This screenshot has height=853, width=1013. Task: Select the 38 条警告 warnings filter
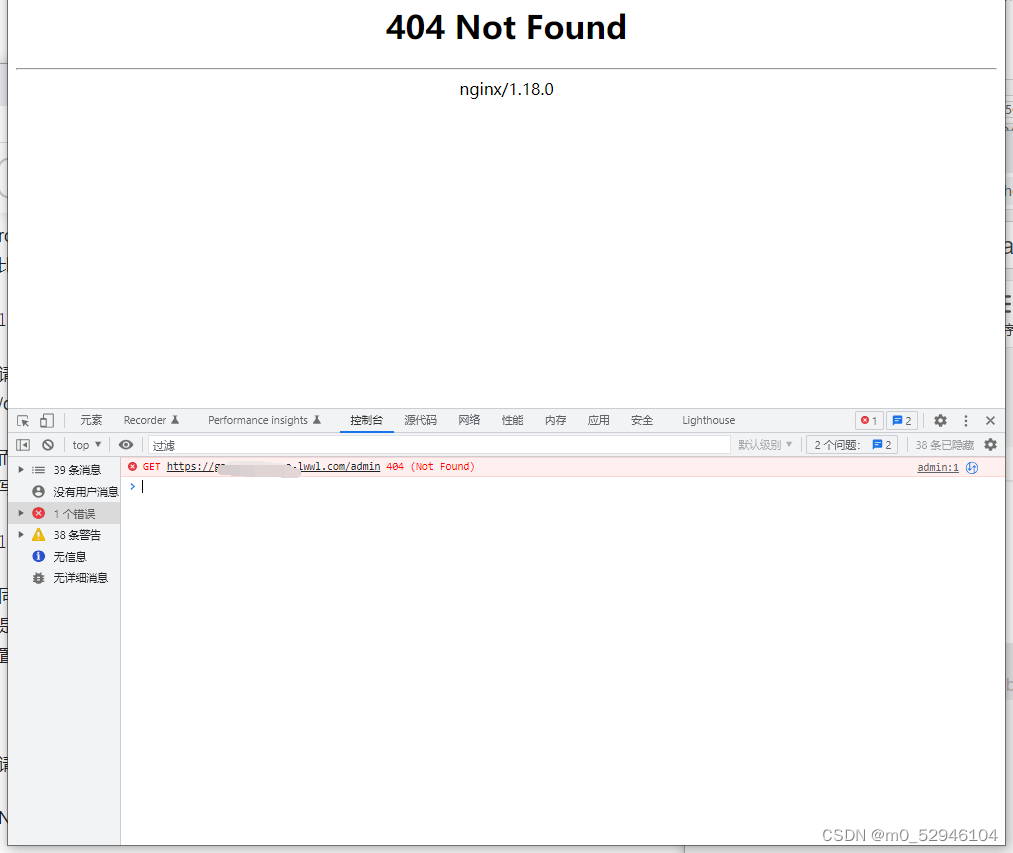[70, 534]
